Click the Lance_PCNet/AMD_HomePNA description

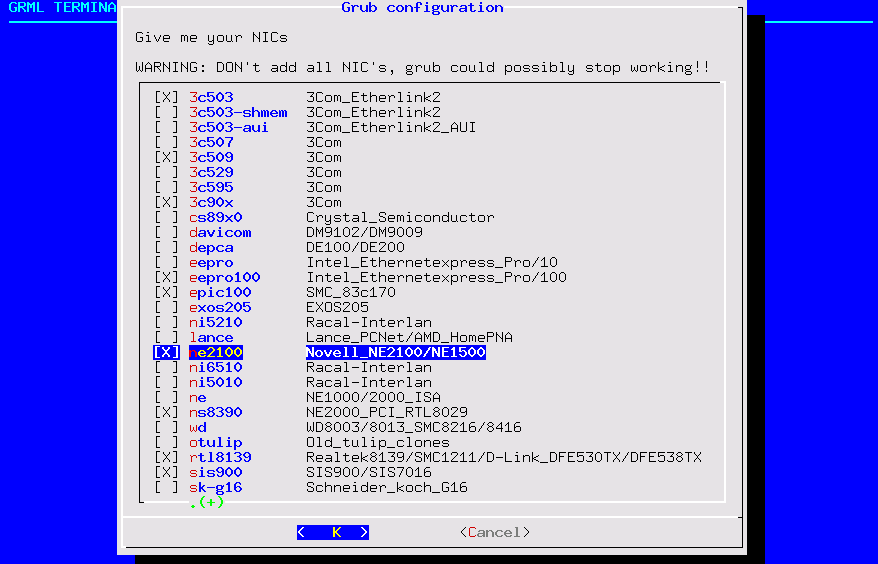(x=409, y=338)
